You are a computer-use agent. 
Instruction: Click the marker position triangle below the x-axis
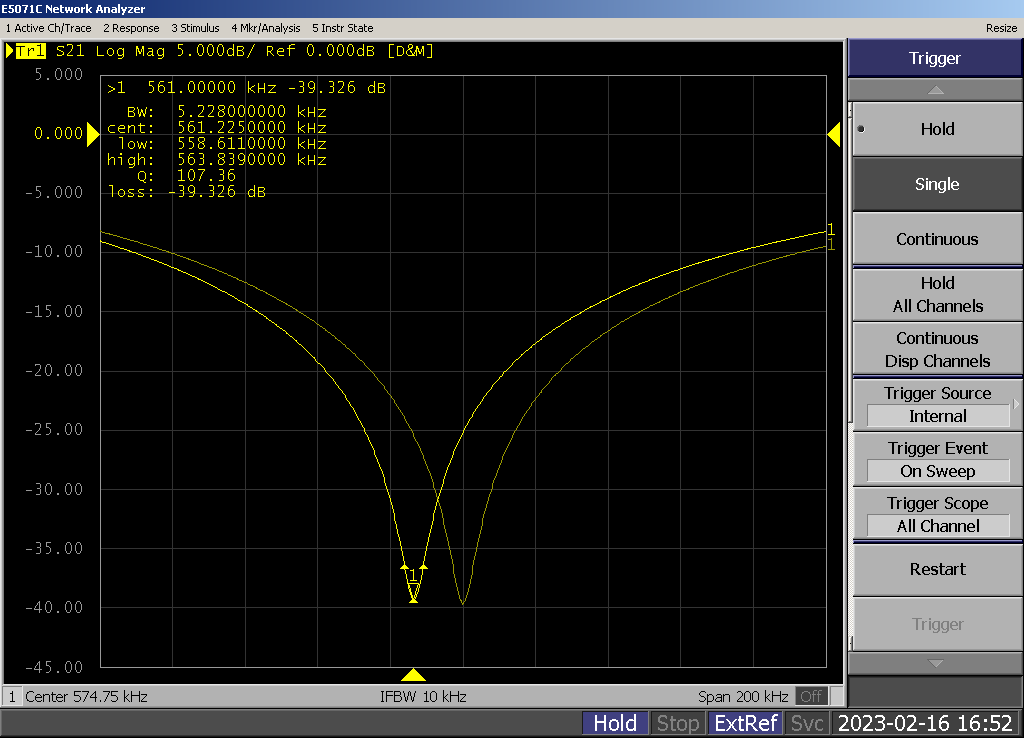413,675
